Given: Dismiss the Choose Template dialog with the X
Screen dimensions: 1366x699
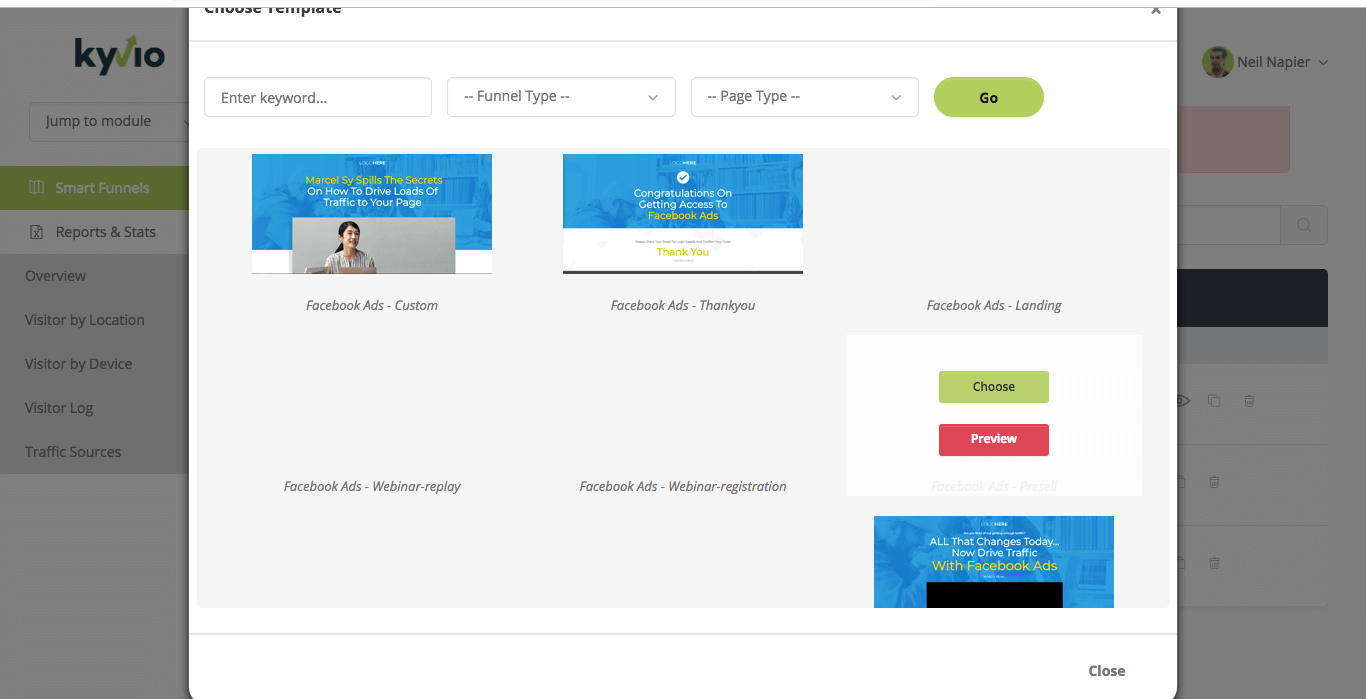Looking at the screenshot, I should [x=1156, y=9].
